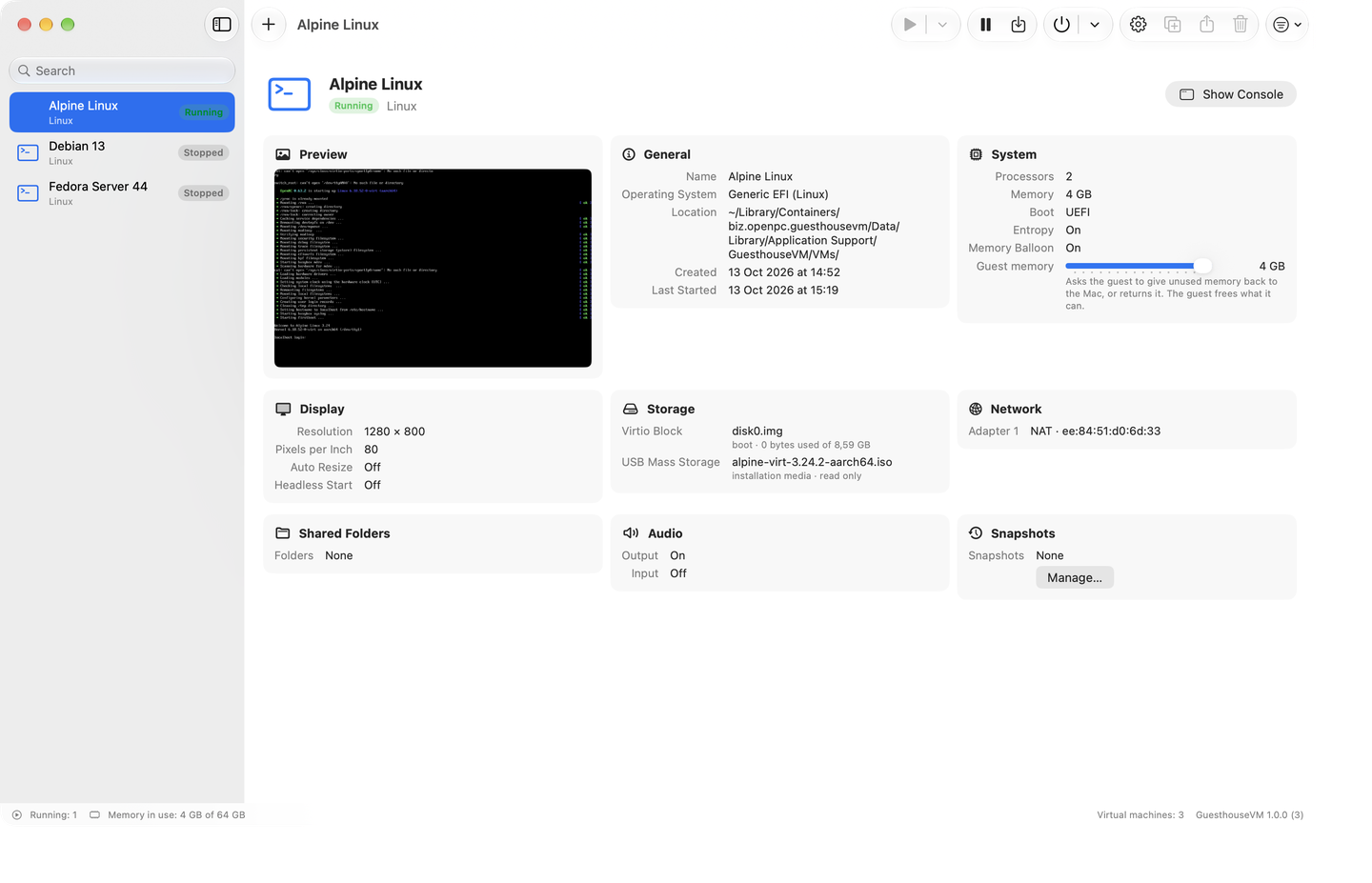1372x883 pixels.
Task: Click the clone VM toolbar icon
Action: click(1172, 25)
